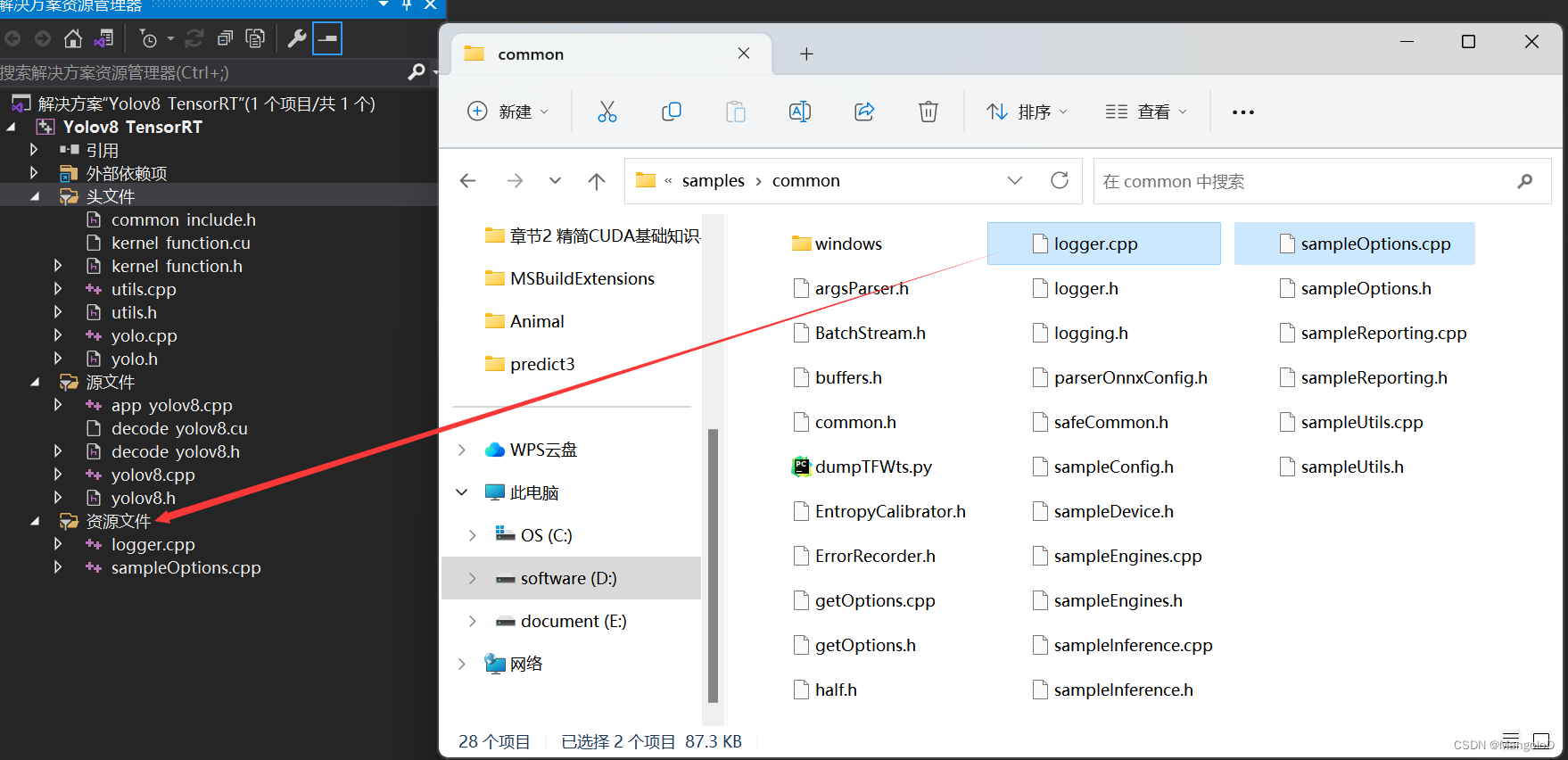Screen dimensions: 1568x760
Task: Click the Home icon in Solution Explorer toolbar
Action: pyautogui.click(x=73, y=38)
